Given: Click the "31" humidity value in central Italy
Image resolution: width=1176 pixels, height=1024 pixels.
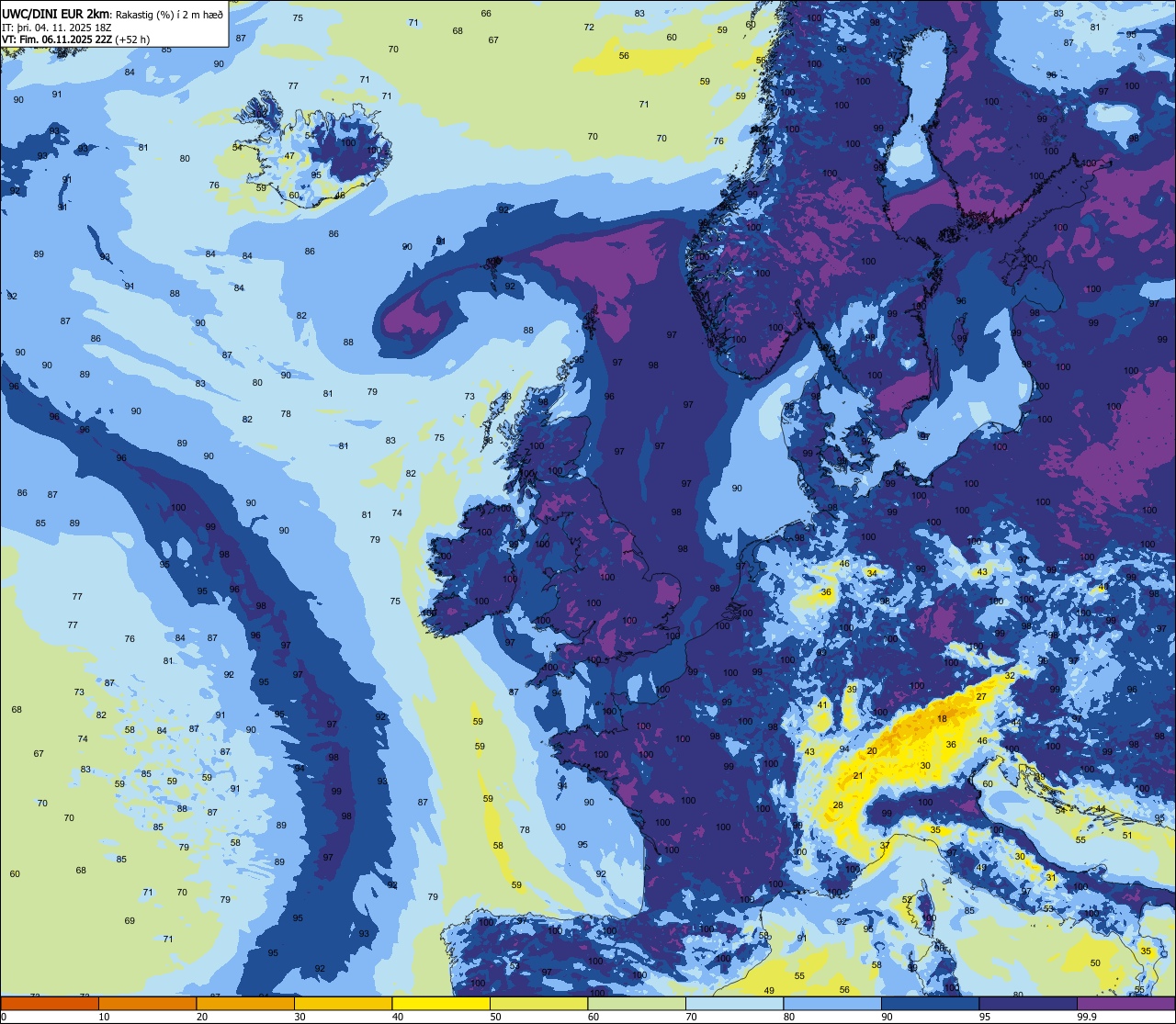Looking at the screenshot, I should pos(1050,877).
